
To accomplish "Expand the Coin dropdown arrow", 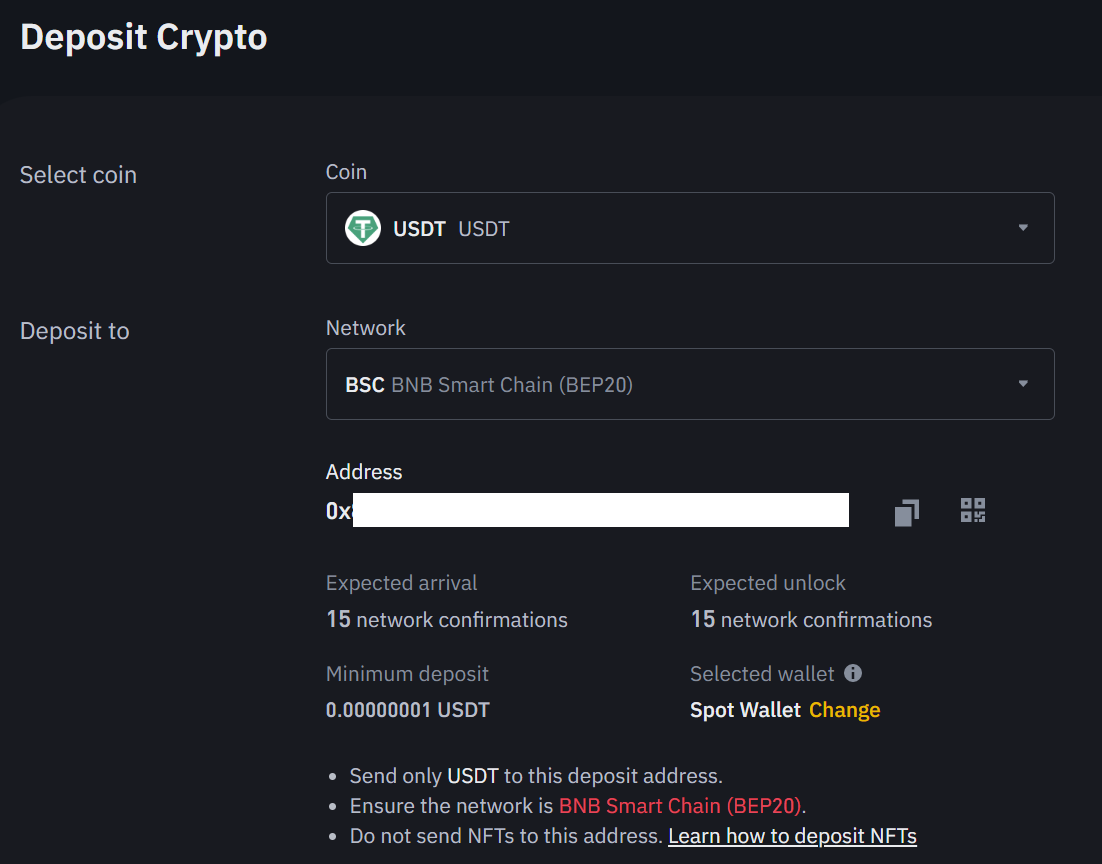I will tap(1023, 228).
